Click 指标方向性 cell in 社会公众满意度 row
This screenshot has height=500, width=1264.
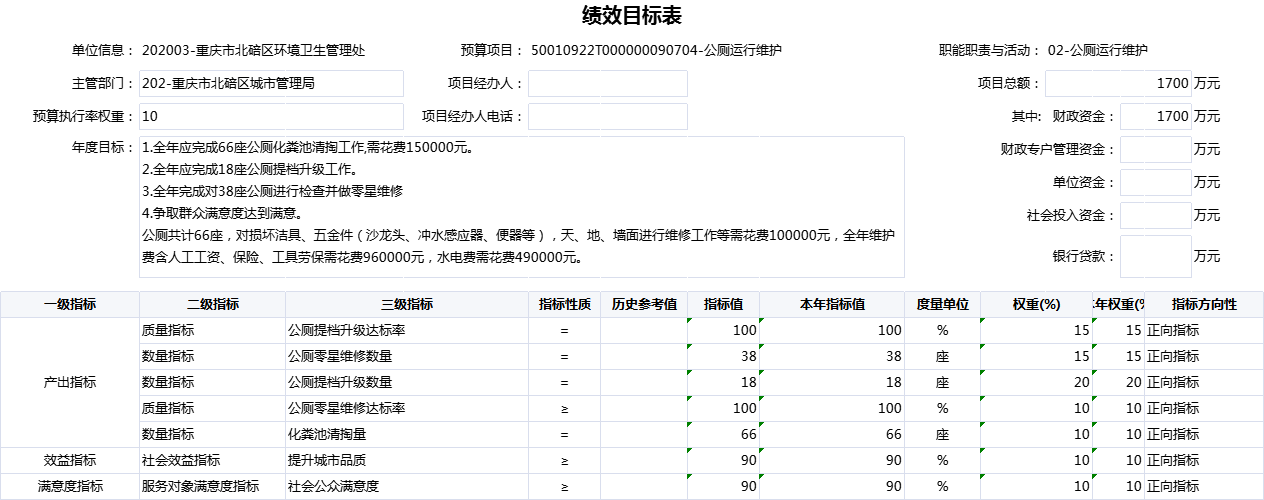[1204, 487]
